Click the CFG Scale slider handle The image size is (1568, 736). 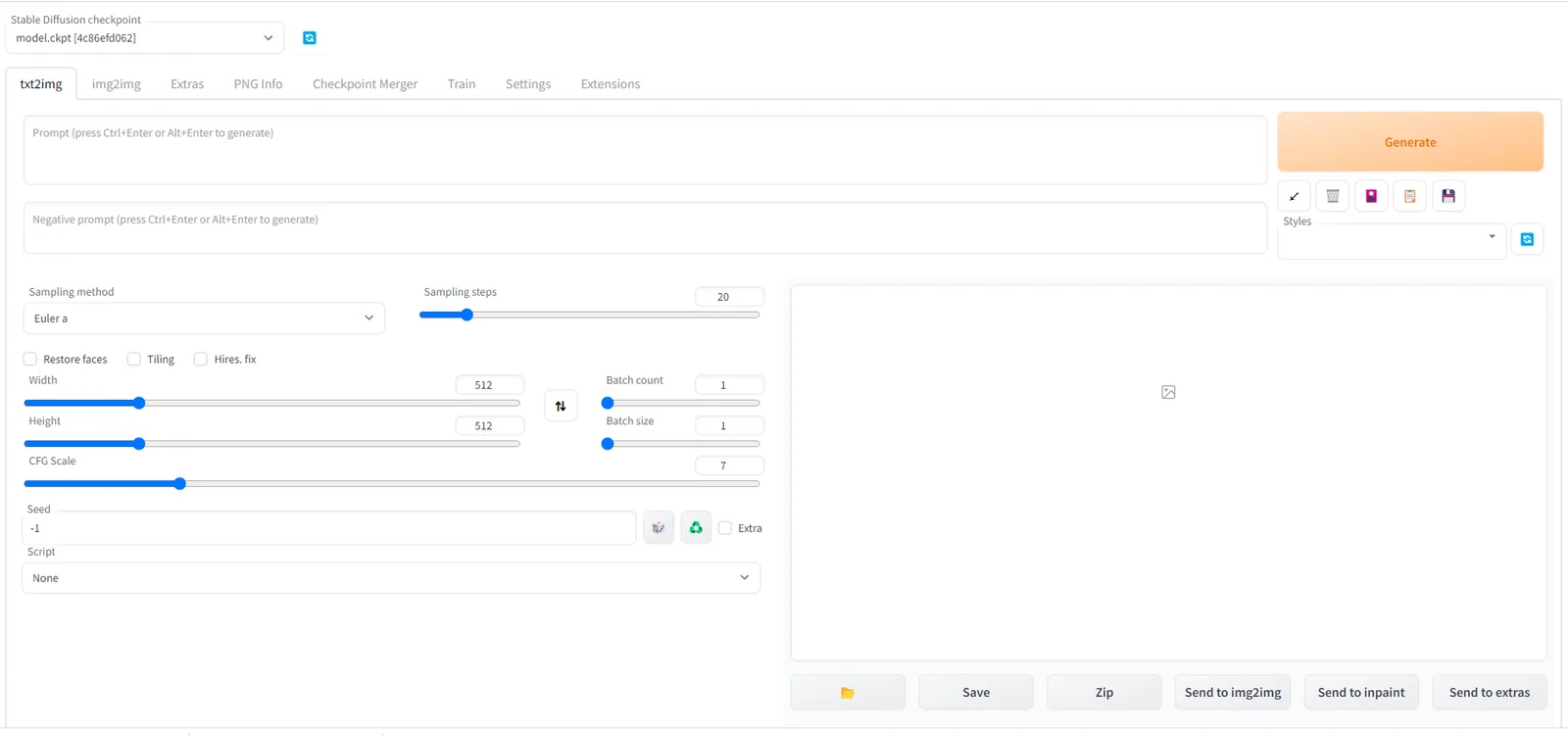click(180, 484)
